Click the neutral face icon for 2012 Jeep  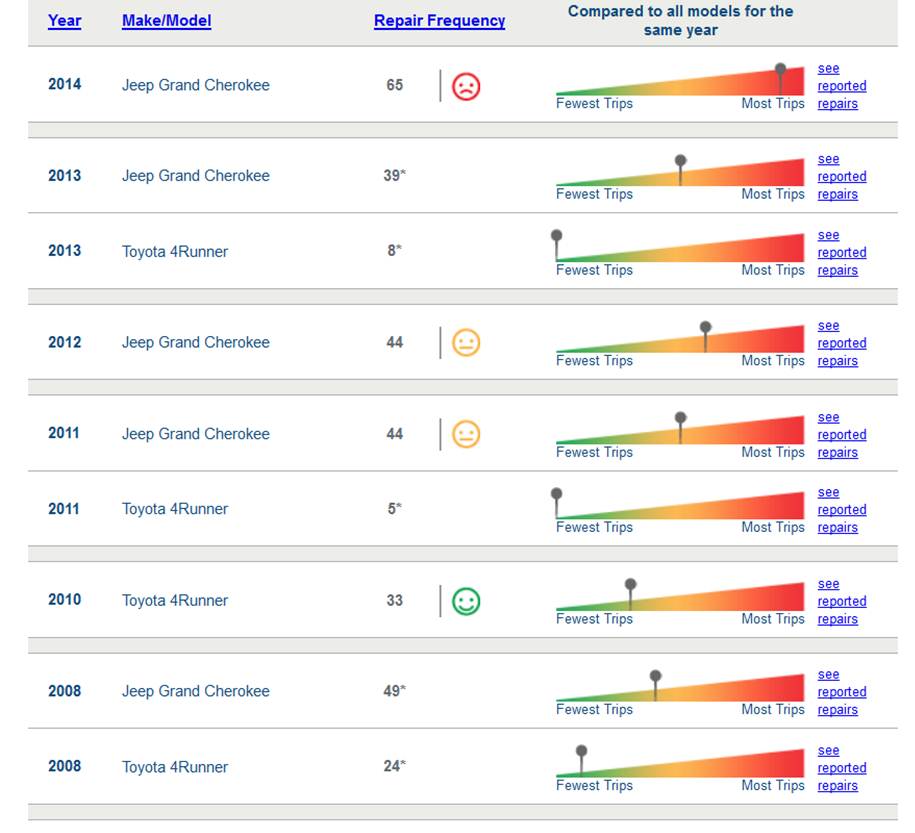coord(466,343)
